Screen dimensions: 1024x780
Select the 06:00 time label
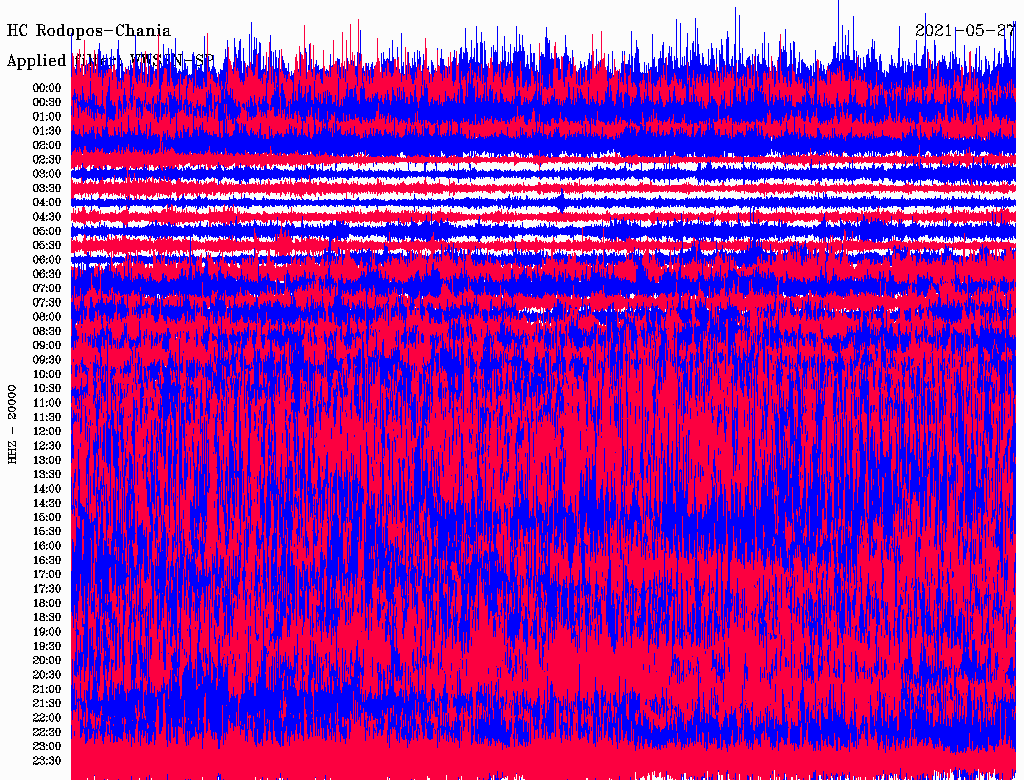click(x=47, y=260)
